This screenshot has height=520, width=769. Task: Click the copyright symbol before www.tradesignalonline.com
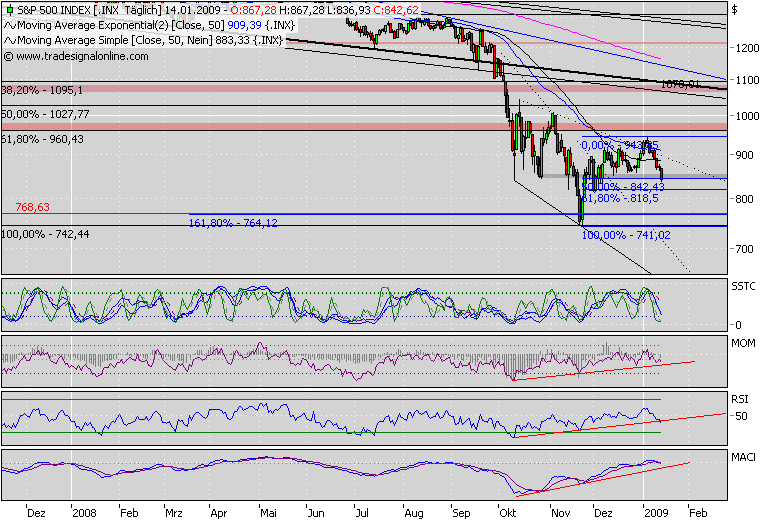pyautogui.click(x=8, y=56)
